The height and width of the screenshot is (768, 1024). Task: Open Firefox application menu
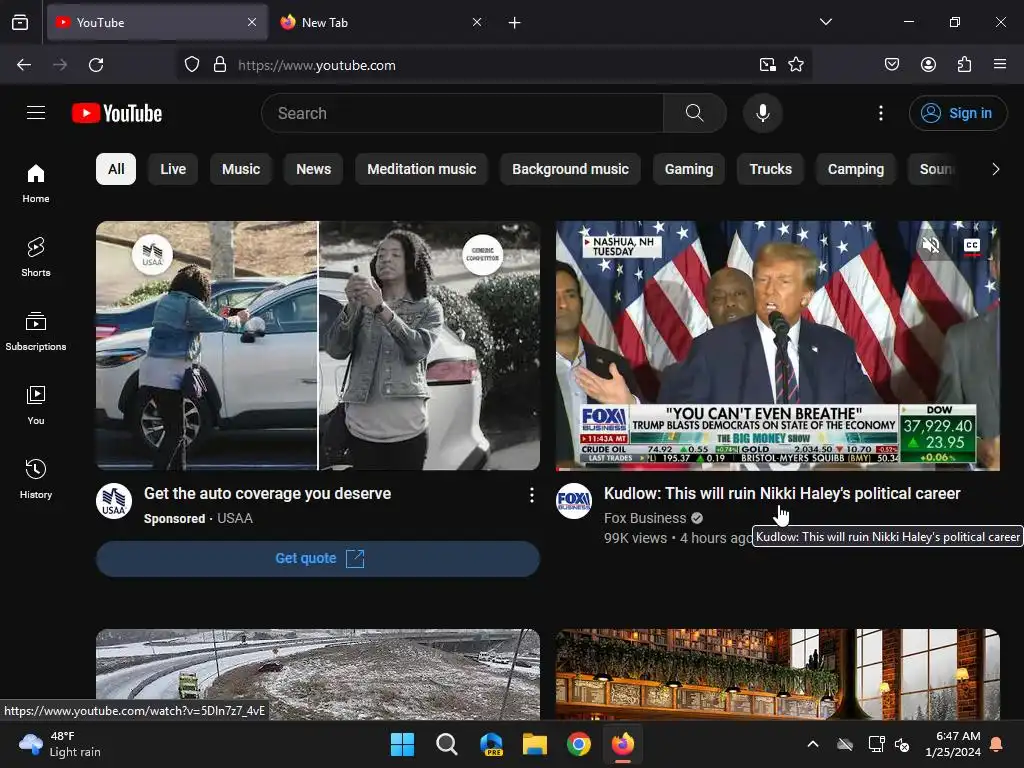pyautogui.click(x=1000, y=64)
